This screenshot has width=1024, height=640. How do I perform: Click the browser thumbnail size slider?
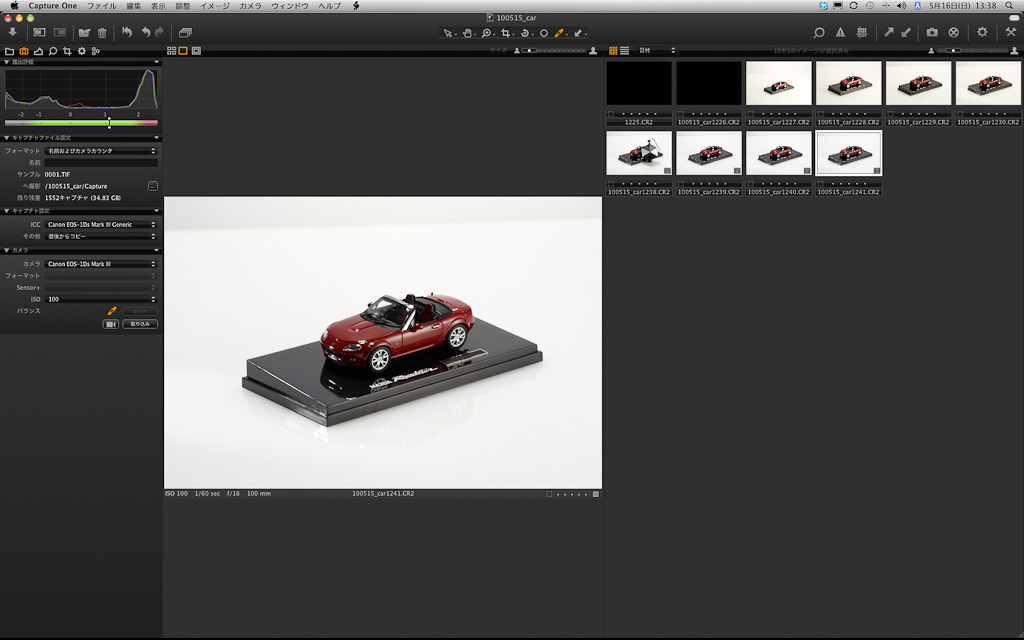point(953,50)
